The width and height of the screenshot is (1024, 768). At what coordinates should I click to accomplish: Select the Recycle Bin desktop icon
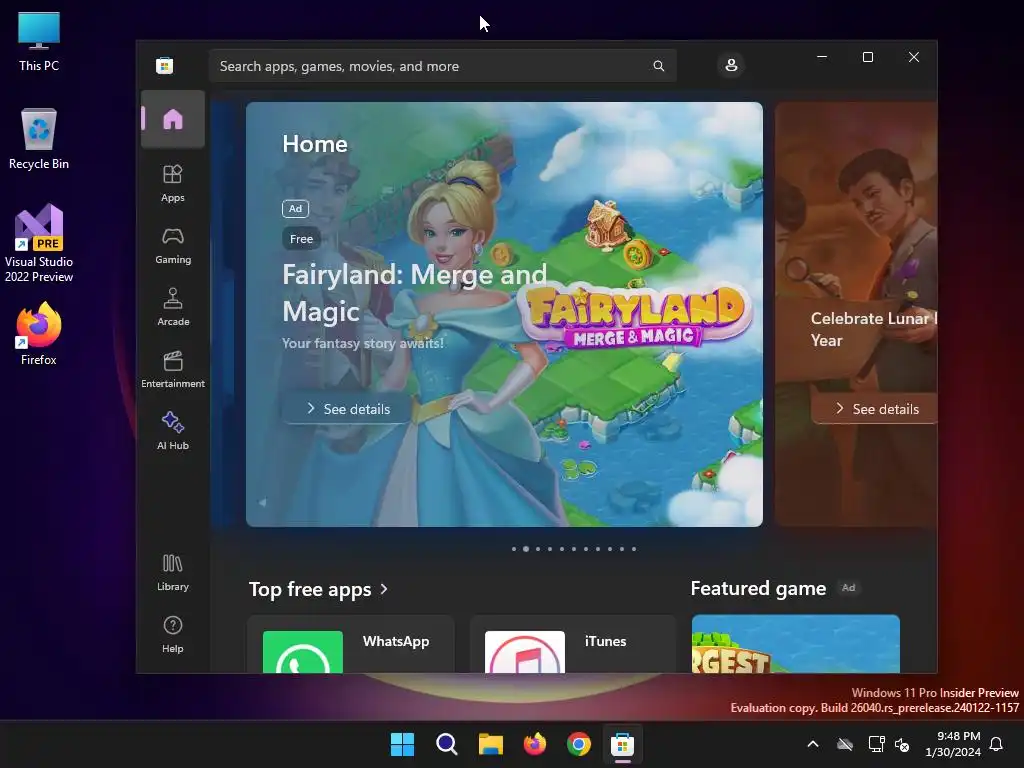[x=39, y=139]
